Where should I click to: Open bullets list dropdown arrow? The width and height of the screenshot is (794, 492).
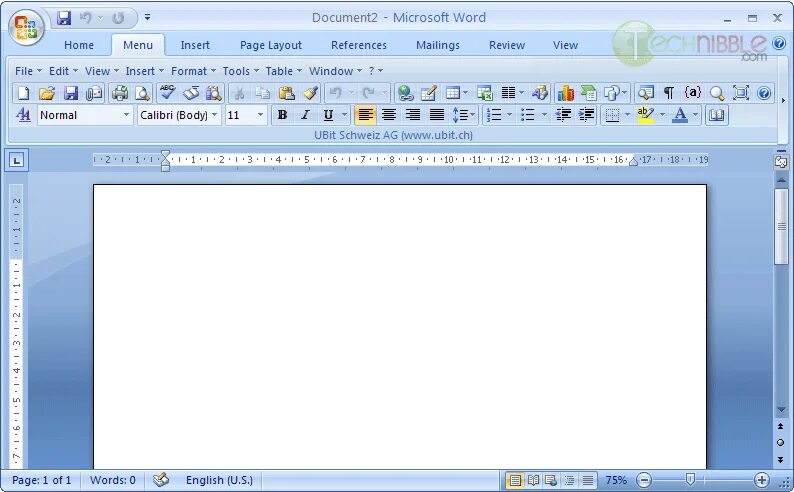544,115
